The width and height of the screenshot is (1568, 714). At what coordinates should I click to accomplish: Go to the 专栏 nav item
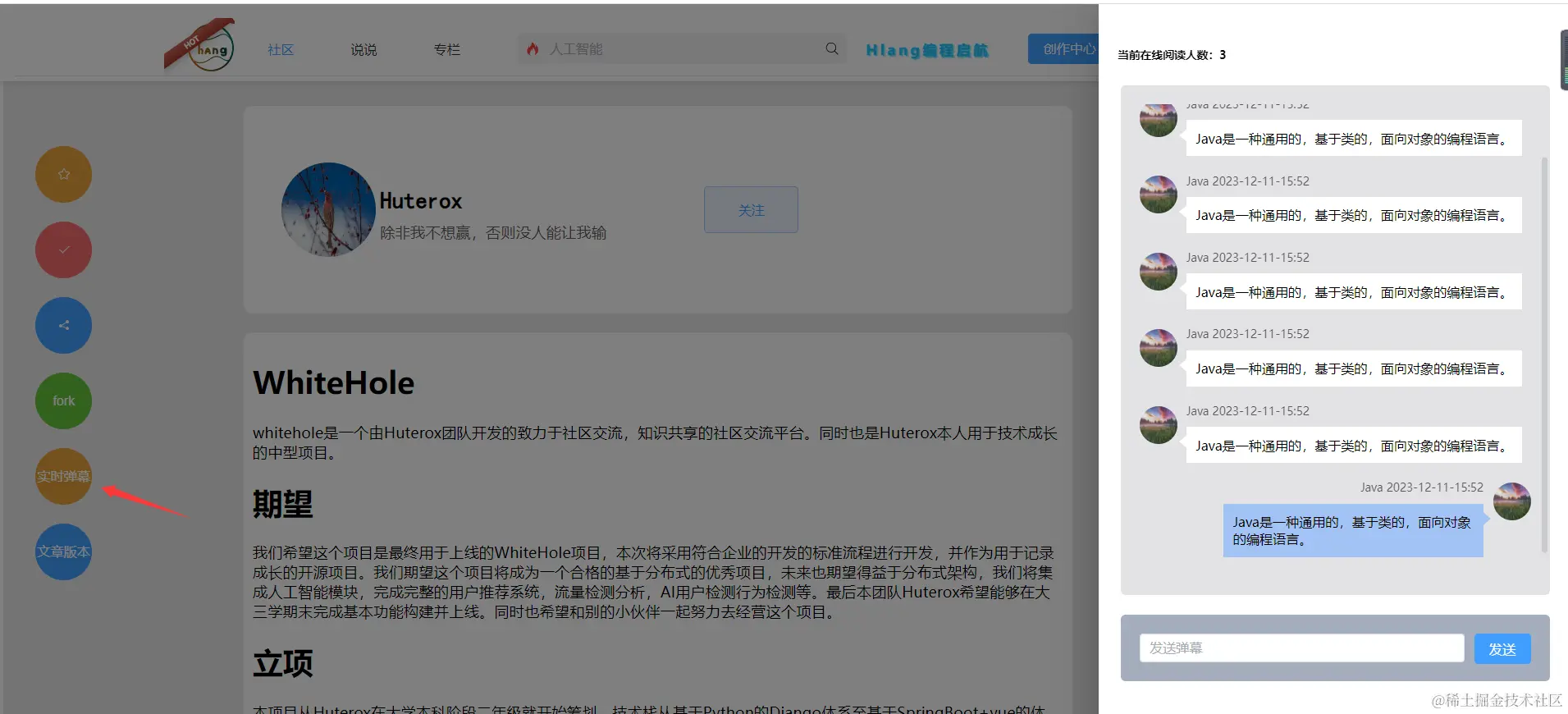click(446, 50)
